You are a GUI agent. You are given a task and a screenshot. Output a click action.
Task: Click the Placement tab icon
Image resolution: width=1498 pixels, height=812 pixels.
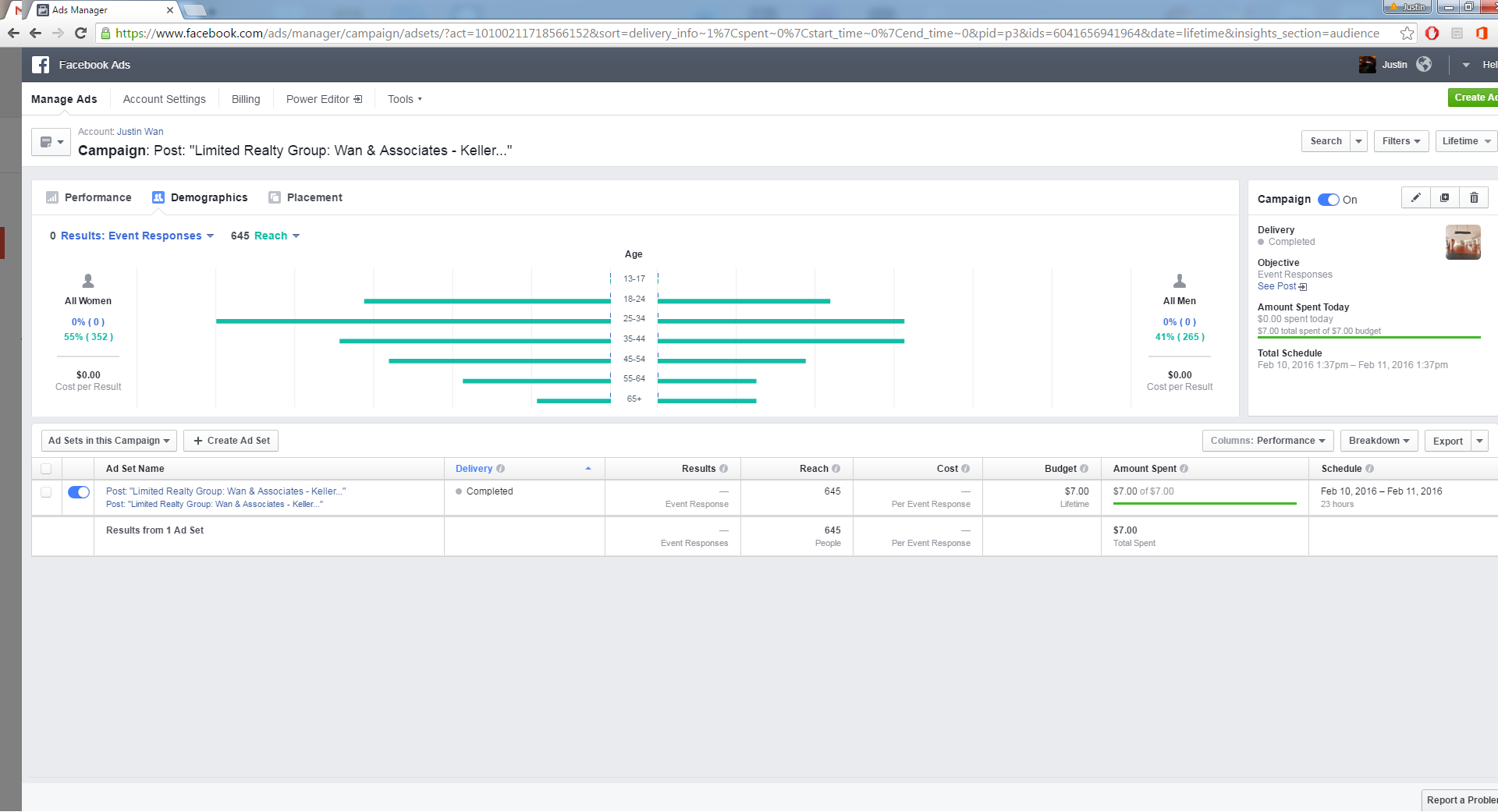point(275,197)
